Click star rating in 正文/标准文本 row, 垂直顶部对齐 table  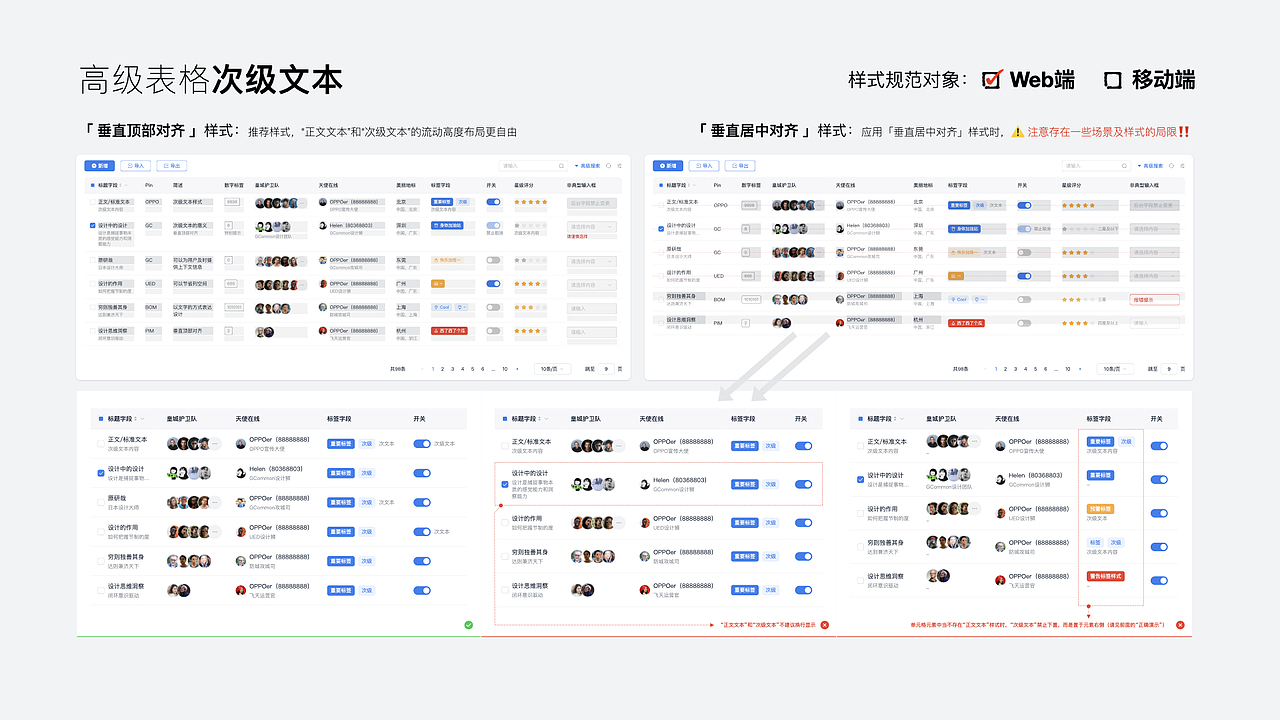(531, 202)
